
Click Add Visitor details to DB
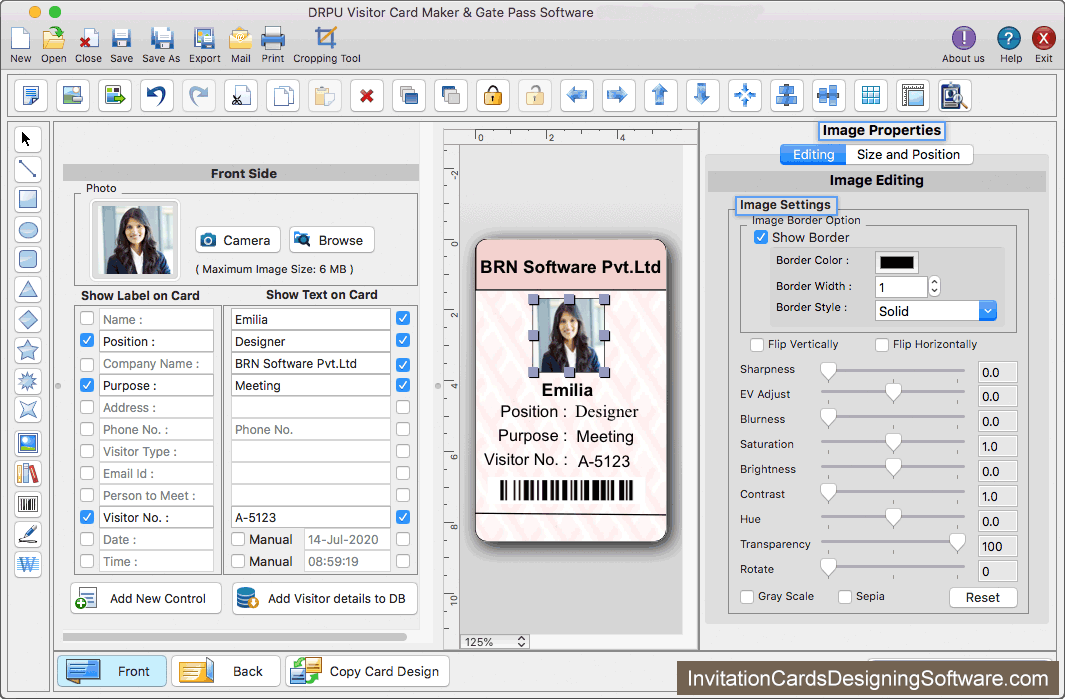click(x=325, y=598)
